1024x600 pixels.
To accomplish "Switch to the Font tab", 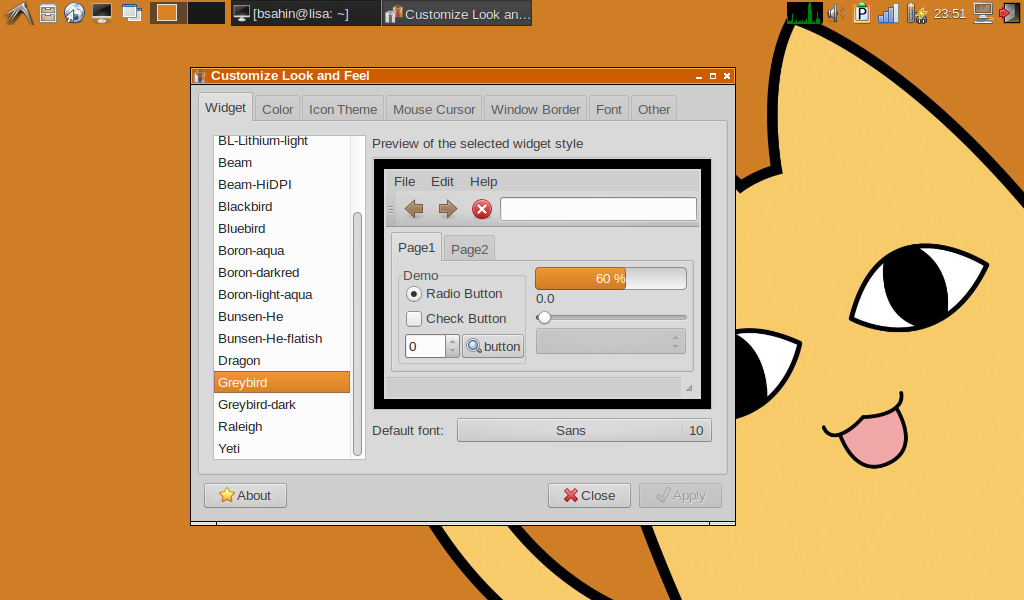I will pos(609,110).
